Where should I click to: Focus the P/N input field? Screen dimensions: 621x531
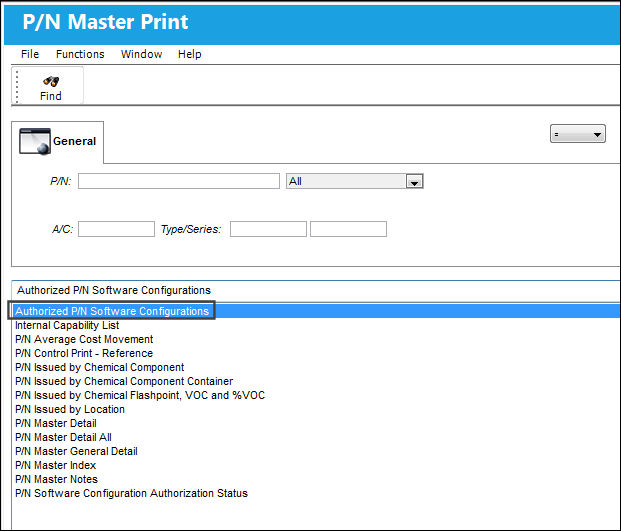point(179,181)
